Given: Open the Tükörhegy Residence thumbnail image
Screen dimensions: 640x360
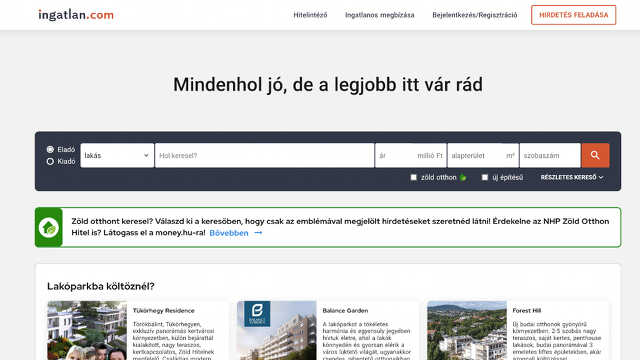Looking at the screenshot, I should [87, 331].
